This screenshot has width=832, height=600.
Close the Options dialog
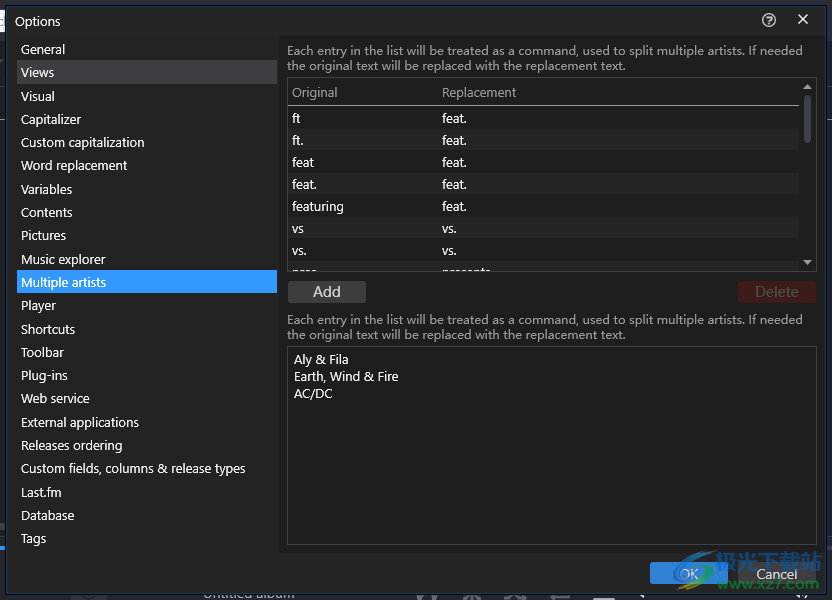[x=803, y=20]
